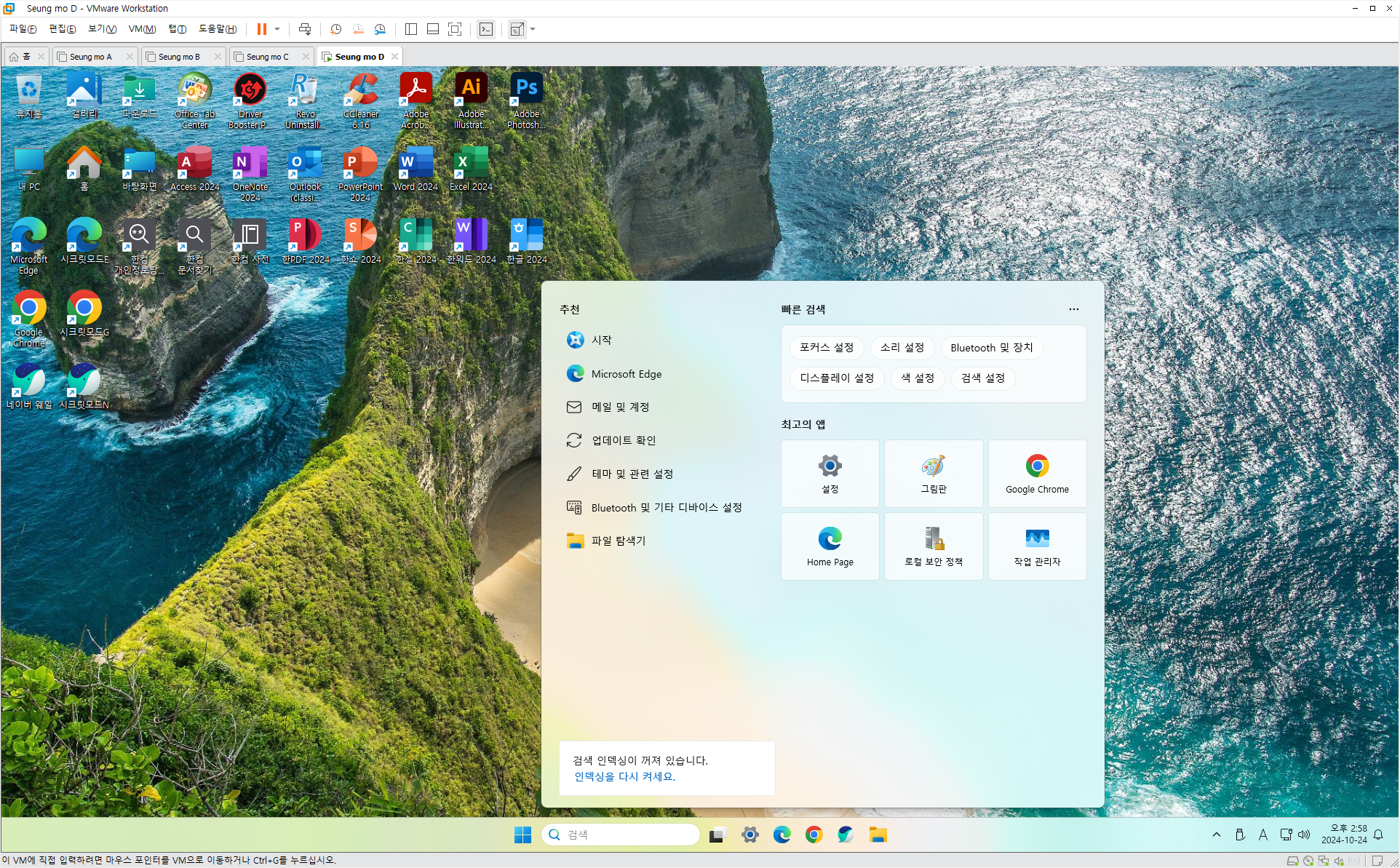Screen dimensions: 1400x868
Task: Click the Bluetooth 및 장치 chip
Action: [x=992, y=348]
